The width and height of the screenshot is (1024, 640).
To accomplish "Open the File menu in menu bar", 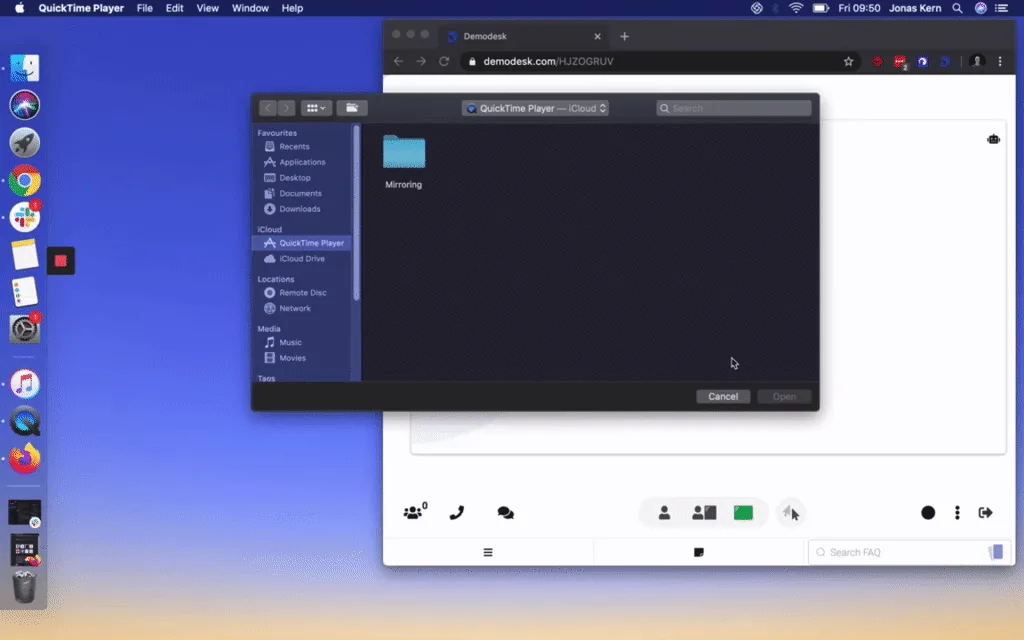I will click(x=144, y=8).
